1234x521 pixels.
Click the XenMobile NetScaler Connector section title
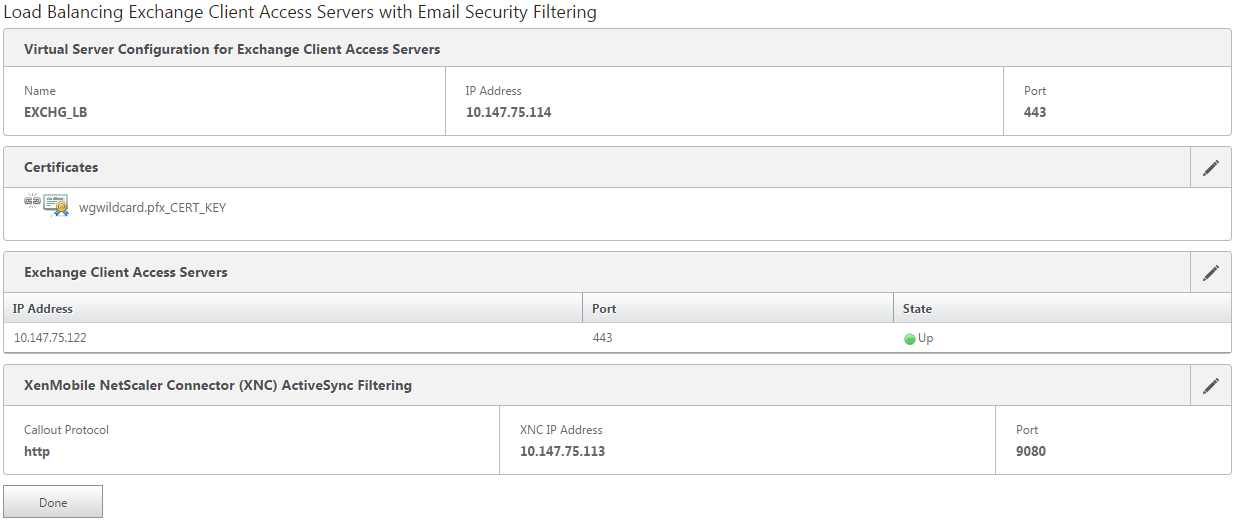218,385
